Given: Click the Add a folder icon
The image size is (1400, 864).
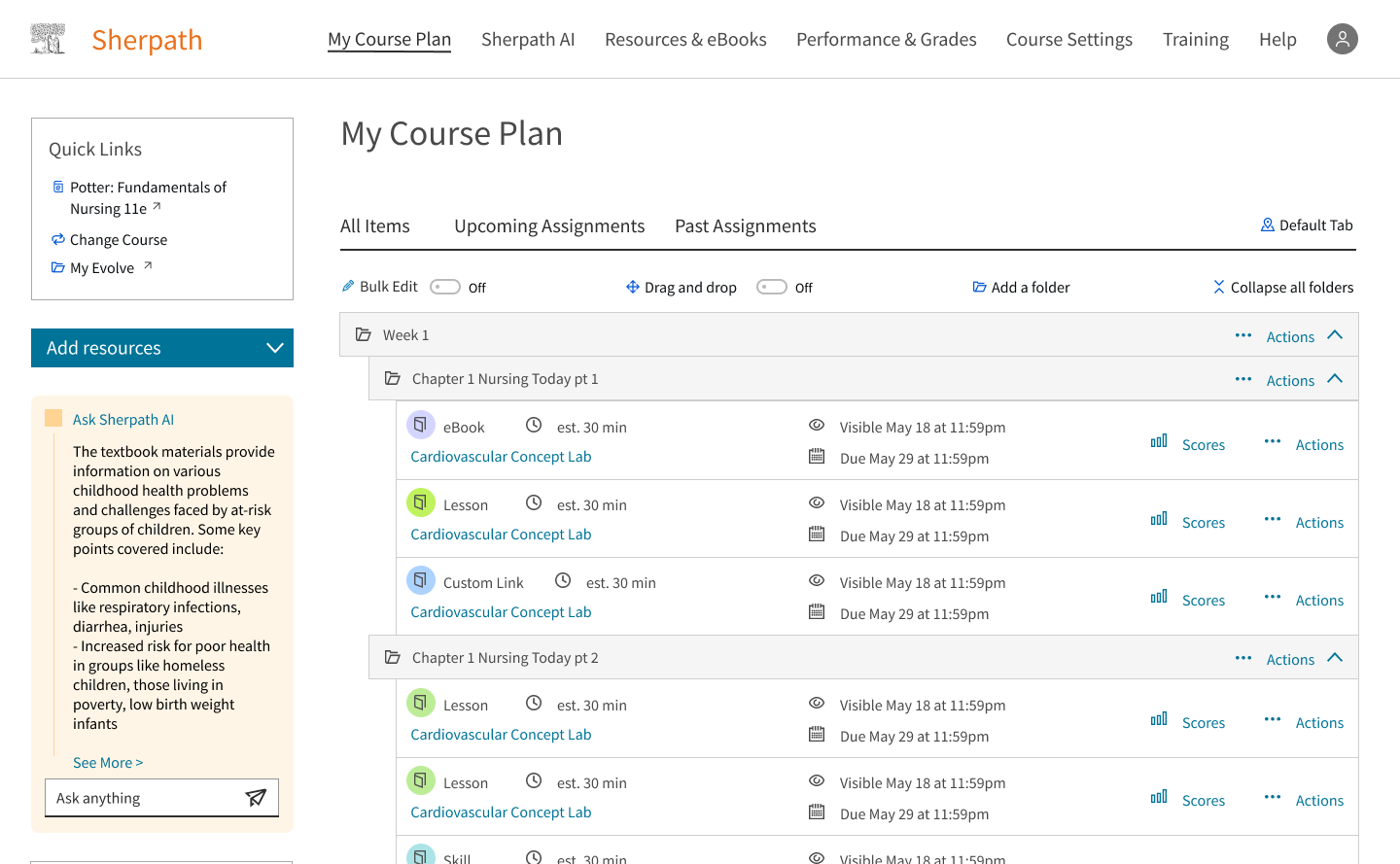Looking at the screenshot, I should 980,287.
